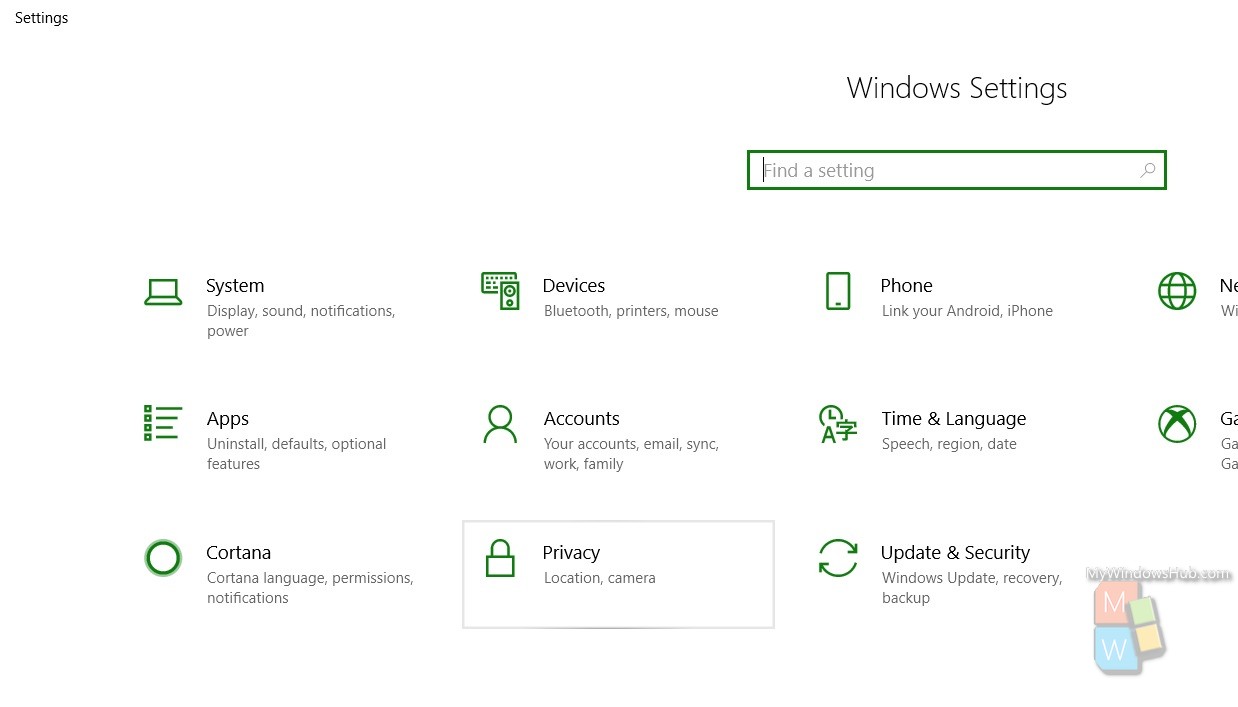
Task: Select the text "Bluetooth, printers, mouse"
Action: pyautogui.click(x=631, y=311)
